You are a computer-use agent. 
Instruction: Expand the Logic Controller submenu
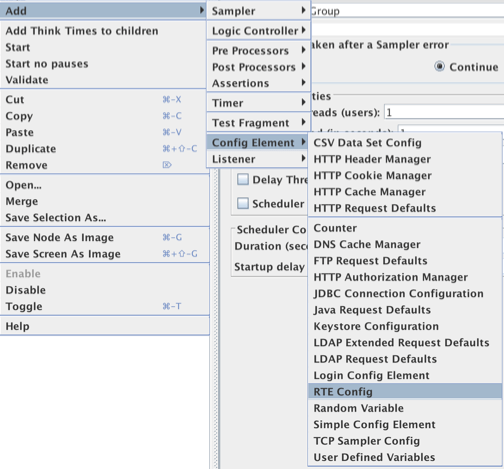click(259, 31)
